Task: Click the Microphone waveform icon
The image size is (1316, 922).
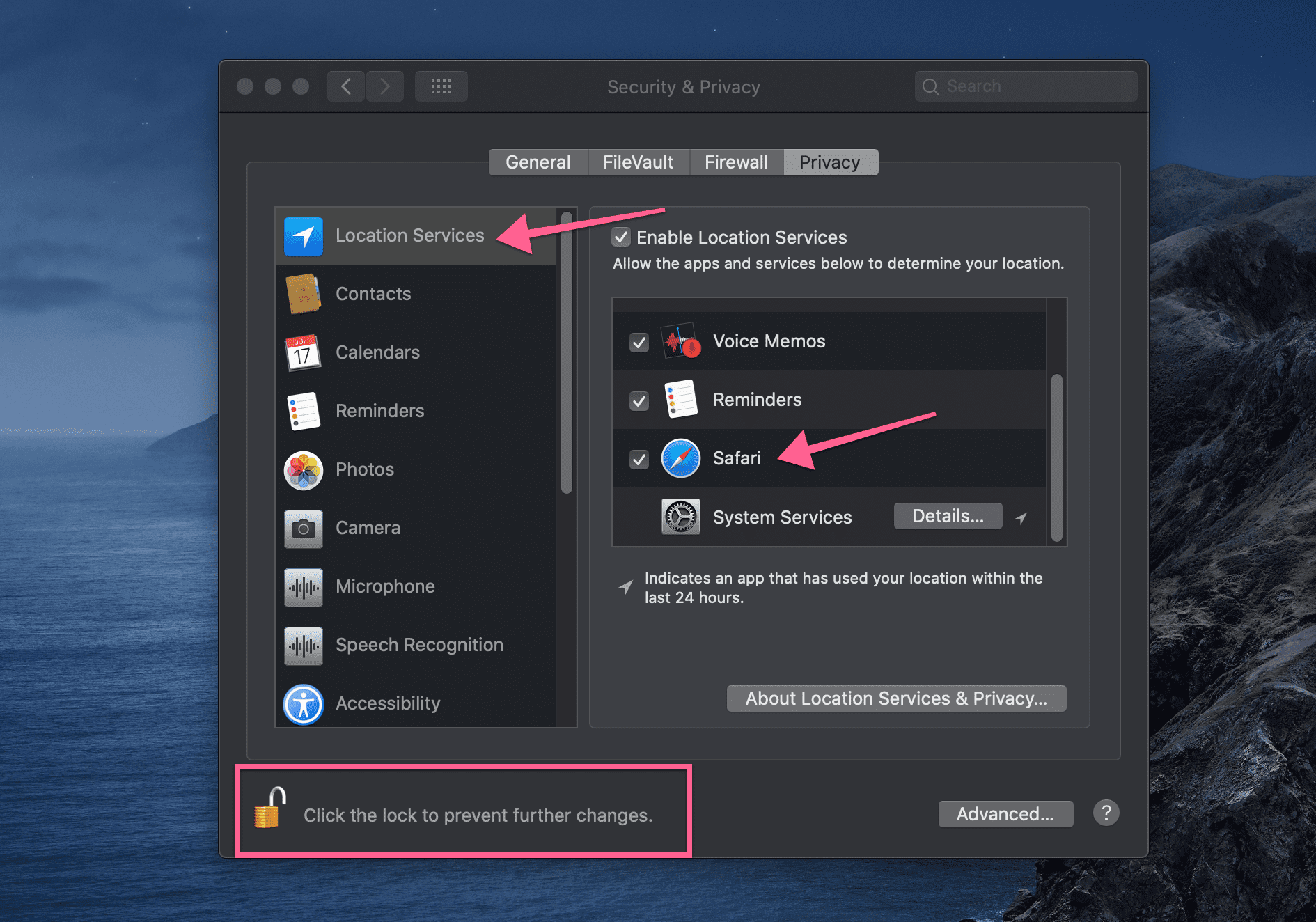Action: tap(304, 587)
